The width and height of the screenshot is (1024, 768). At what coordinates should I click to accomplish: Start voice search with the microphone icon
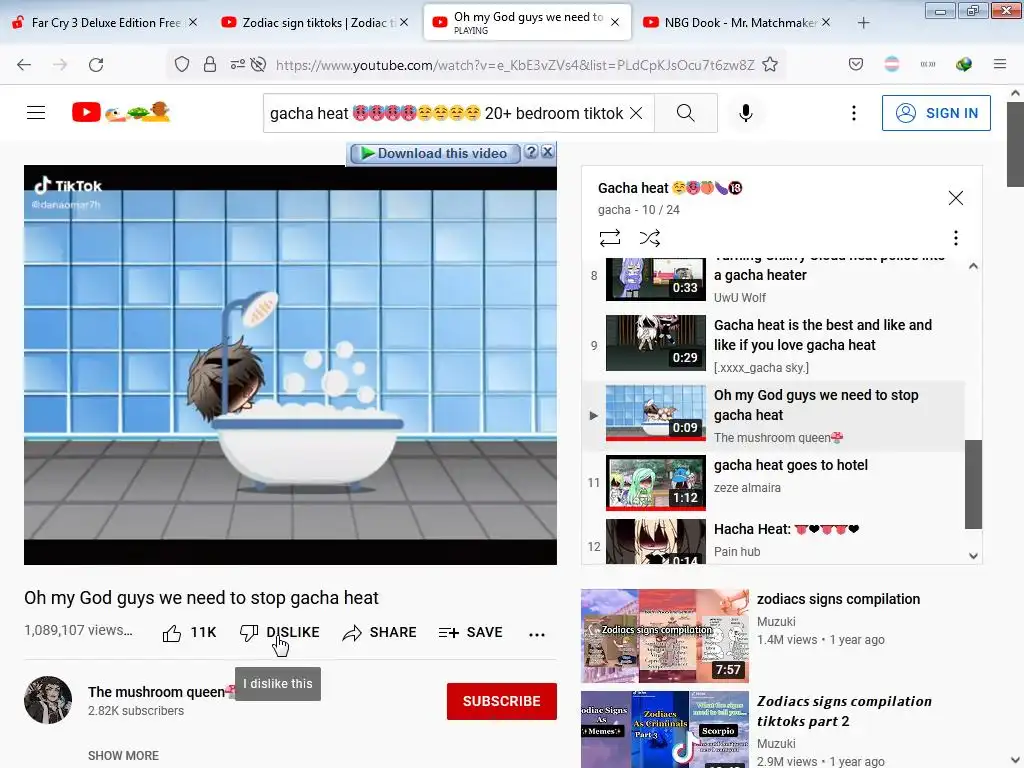pyautogui.click(x=746, y=113)
